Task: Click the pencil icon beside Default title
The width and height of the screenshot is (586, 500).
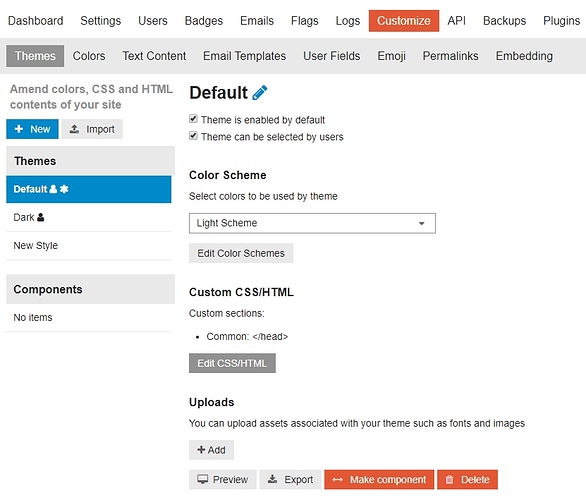Action: pos(259,93)
